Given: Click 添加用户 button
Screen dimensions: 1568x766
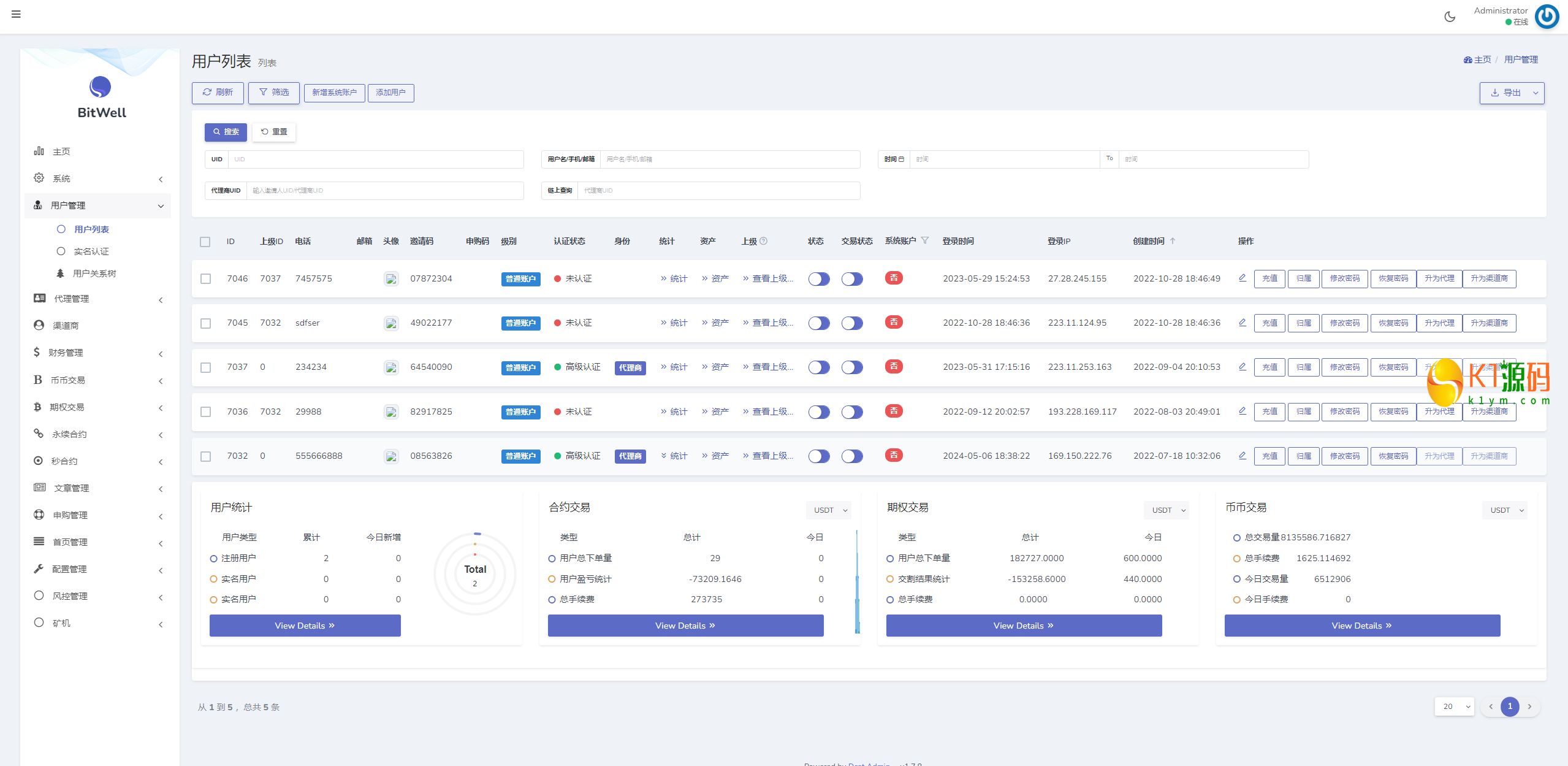Looking at the screenshot, I should point(390,93).
